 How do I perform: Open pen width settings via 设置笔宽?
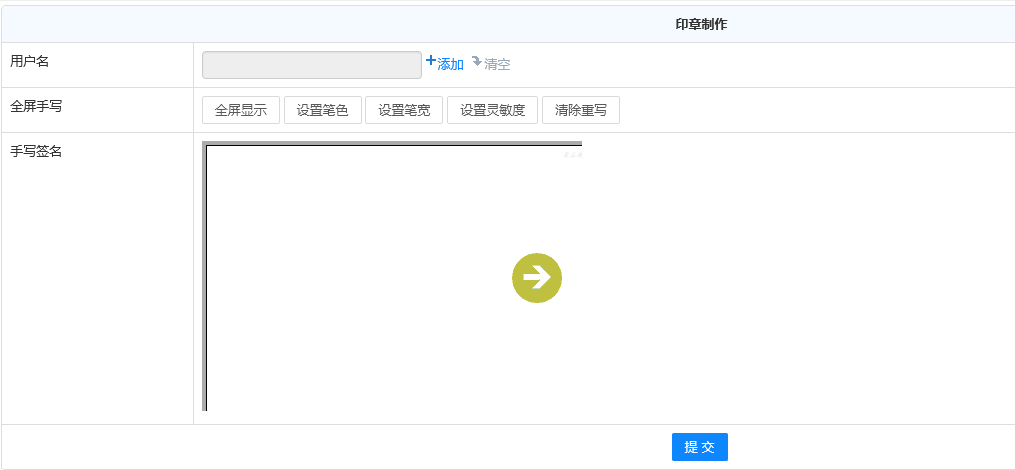[404, 110]
